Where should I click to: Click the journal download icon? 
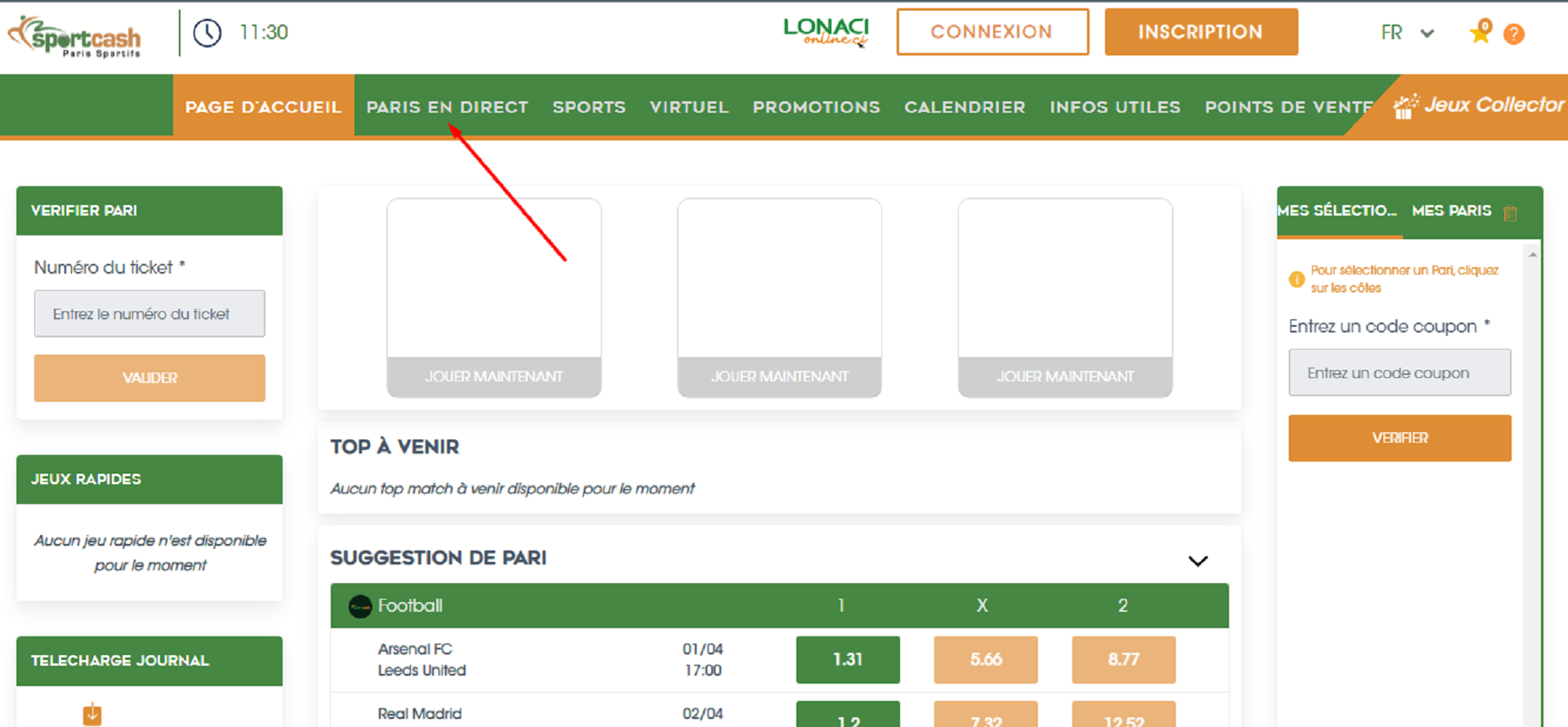pos(92,713)
